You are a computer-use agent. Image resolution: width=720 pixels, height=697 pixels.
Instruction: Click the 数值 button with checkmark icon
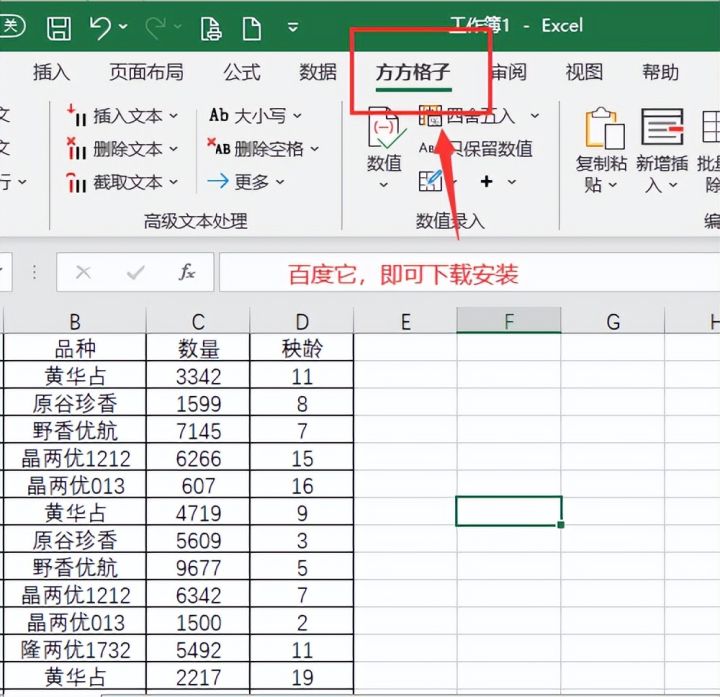tap(384, 138)
